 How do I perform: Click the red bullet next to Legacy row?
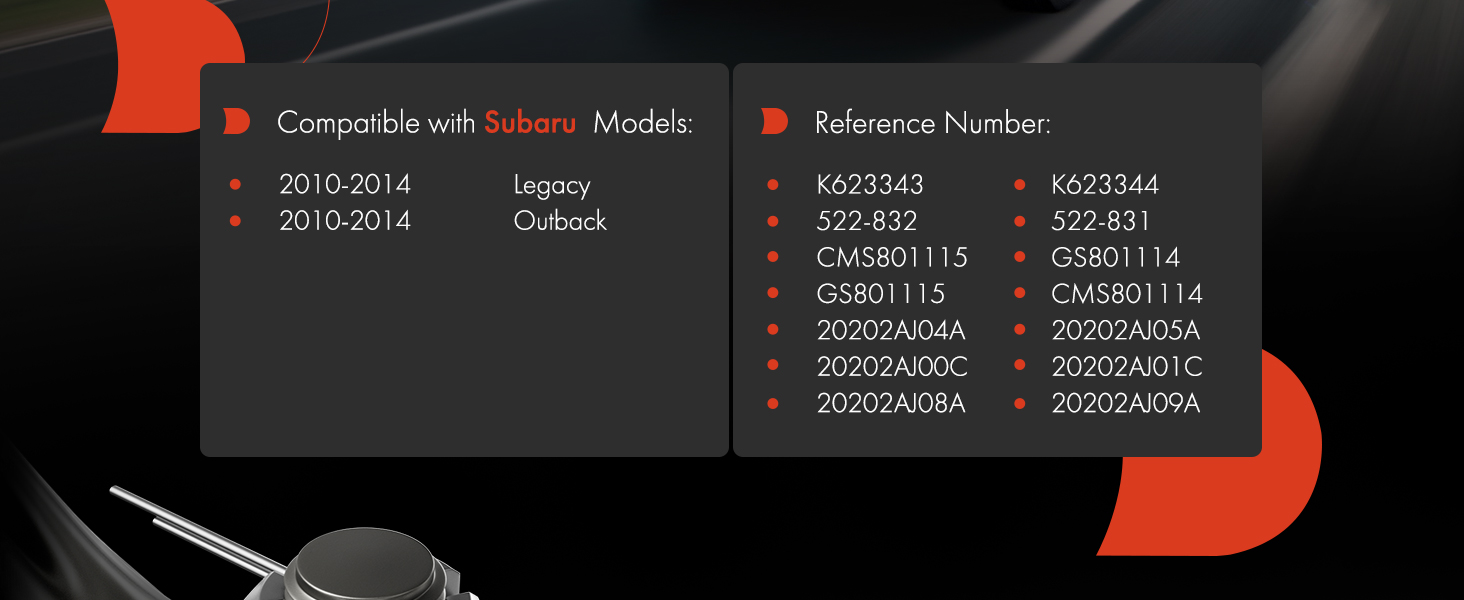point(235,184)
